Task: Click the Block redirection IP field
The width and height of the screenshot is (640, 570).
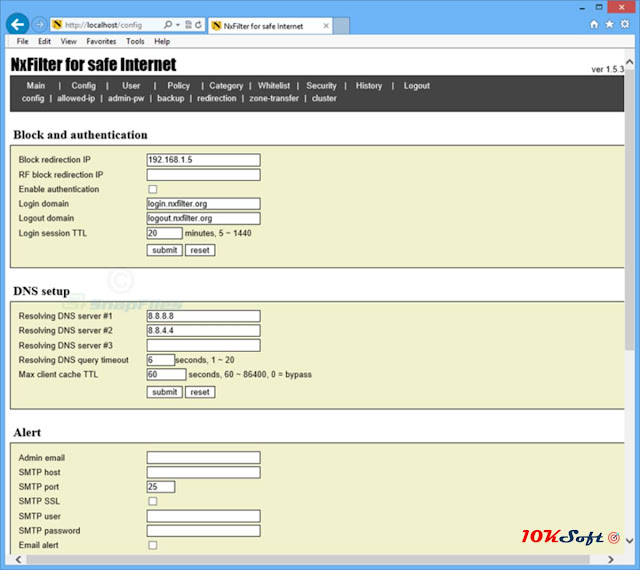Action: pos(203,160)
